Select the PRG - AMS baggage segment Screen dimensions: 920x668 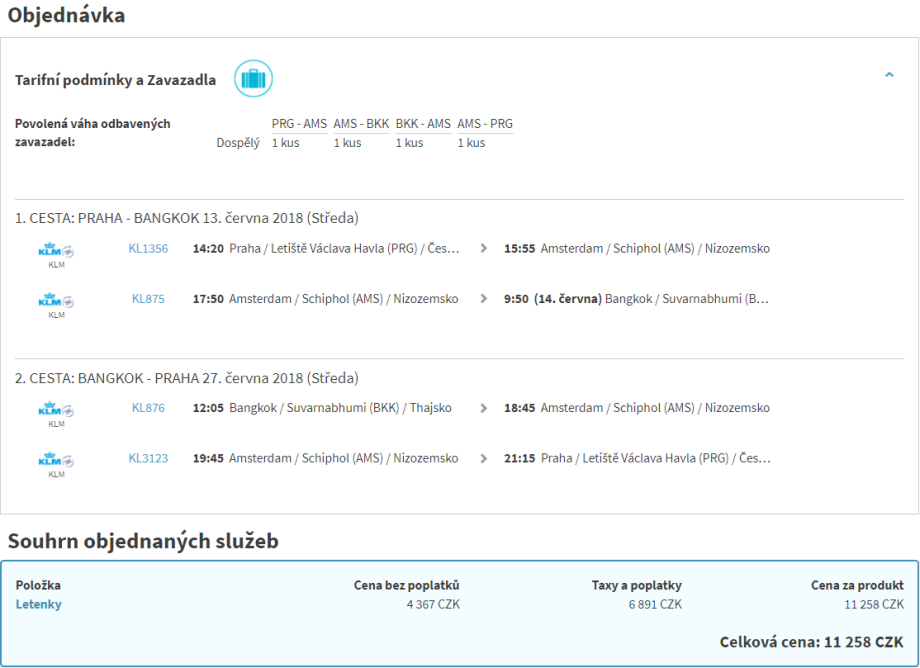pos(299,124)
